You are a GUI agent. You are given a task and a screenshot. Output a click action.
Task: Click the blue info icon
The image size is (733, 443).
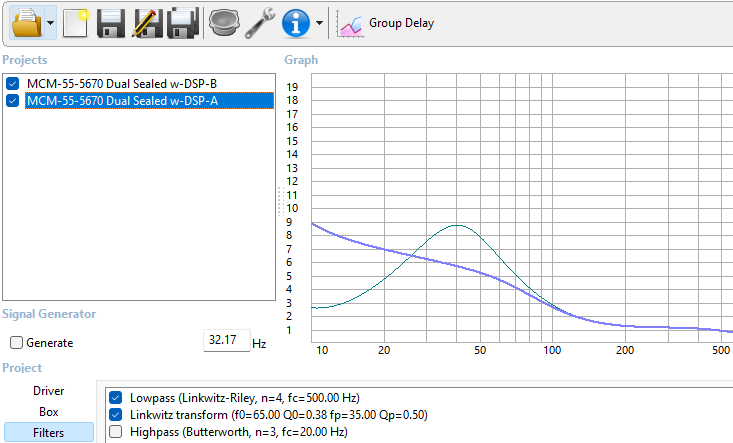coord(295,22)
